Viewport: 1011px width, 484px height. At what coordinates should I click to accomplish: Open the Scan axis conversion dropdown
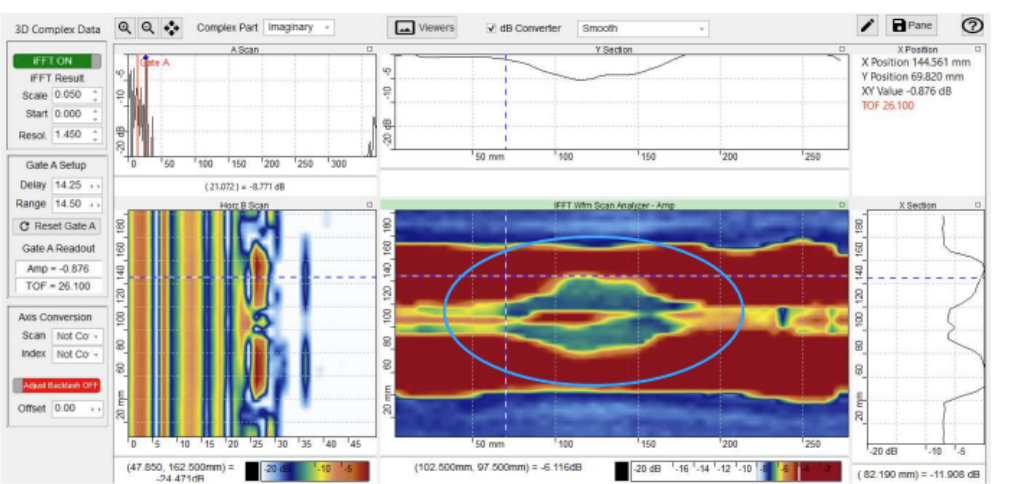[77, 336]
